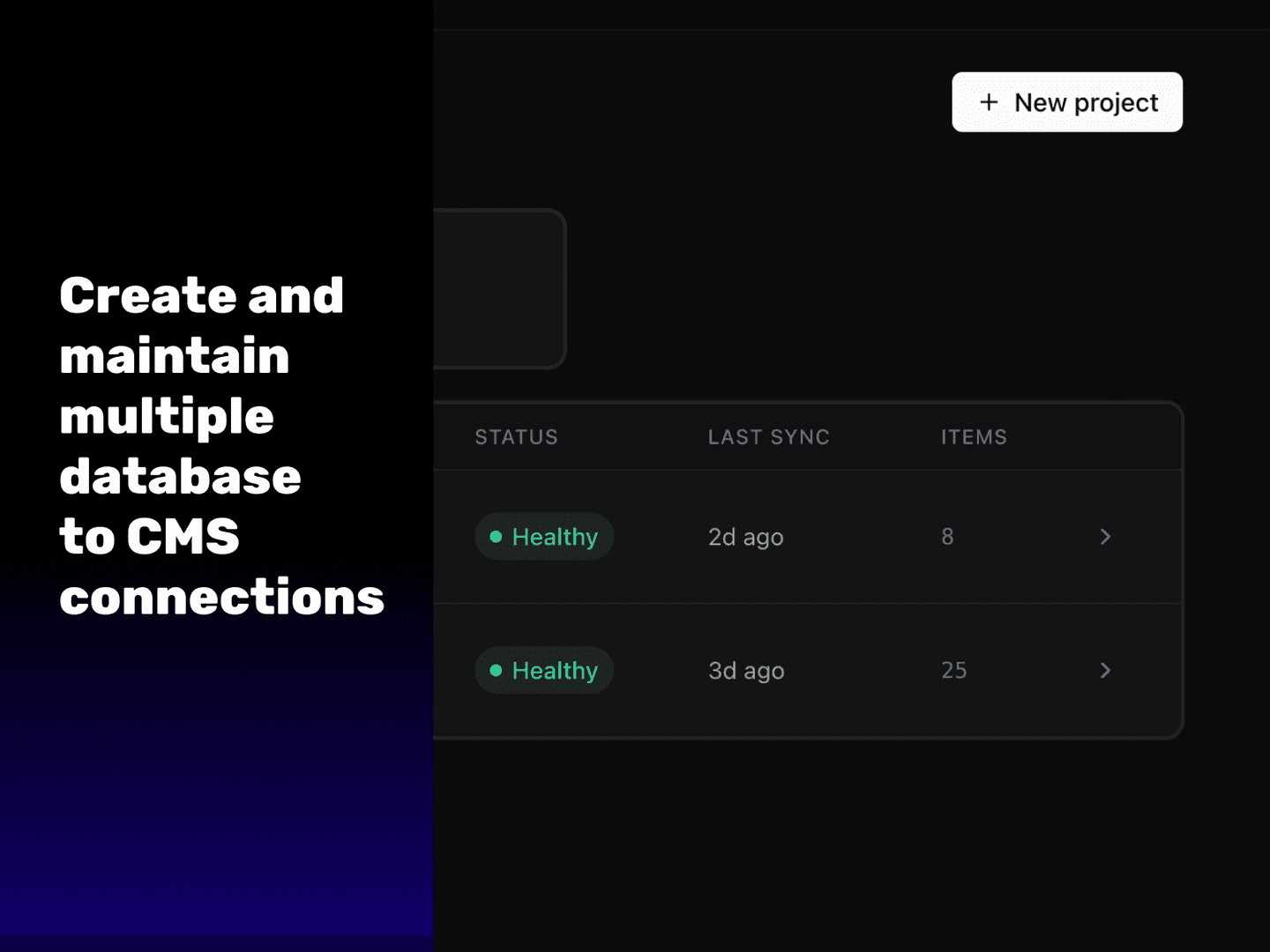Click the New project button
This screenshot has width=1270, height=952.
click(1067, 102)
